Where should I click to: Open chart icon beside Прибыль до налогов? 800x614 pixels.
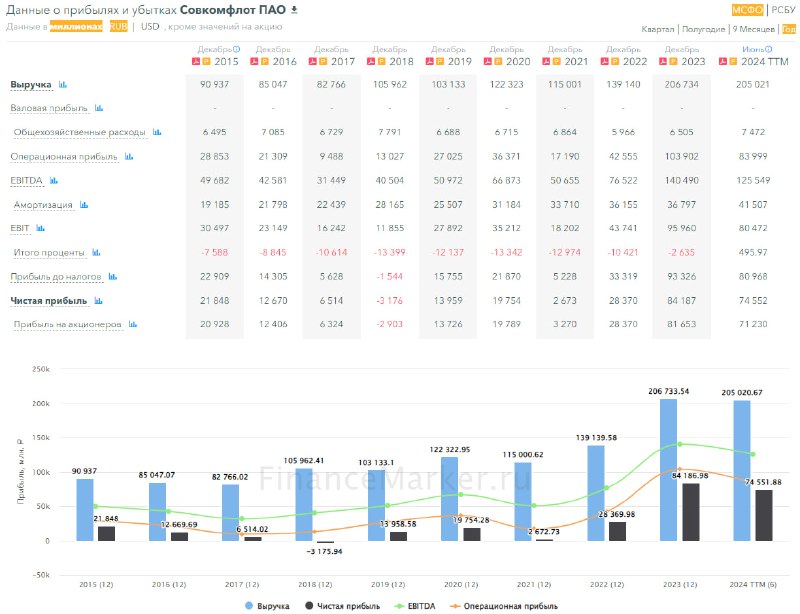[113, 276]
